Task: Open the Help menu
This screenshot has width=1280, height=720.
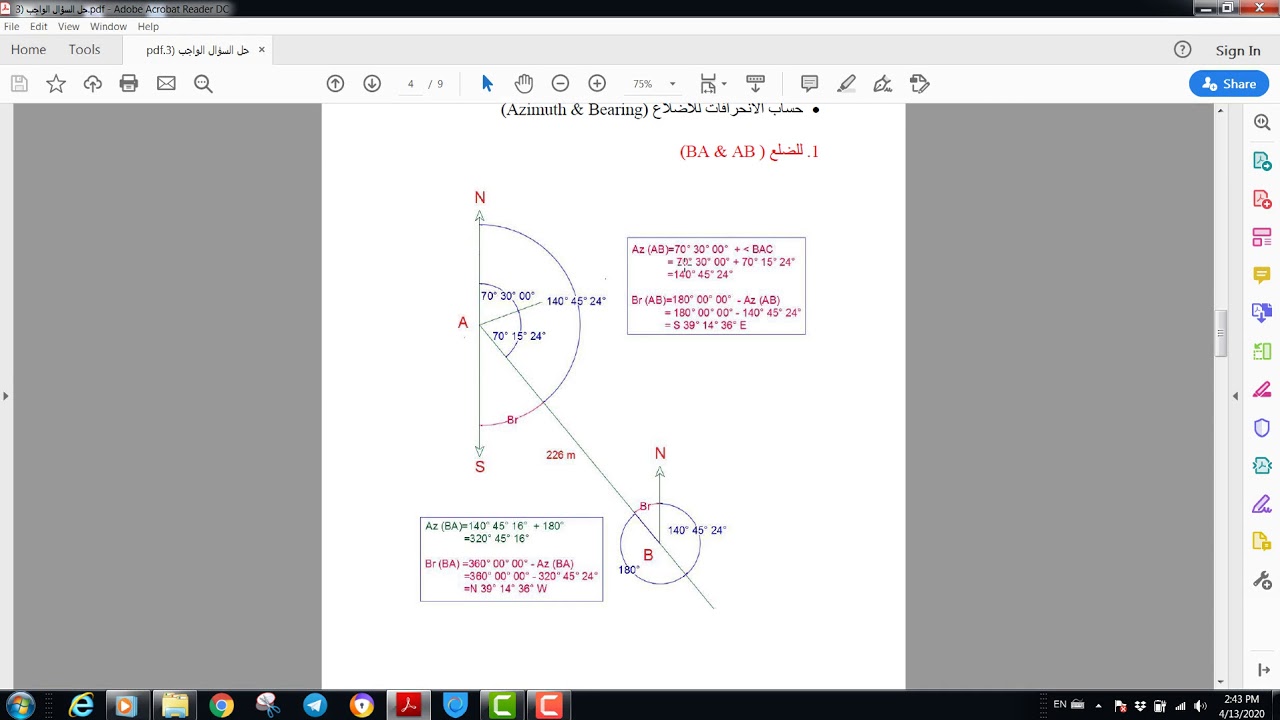Action: (x=148, y=27)
